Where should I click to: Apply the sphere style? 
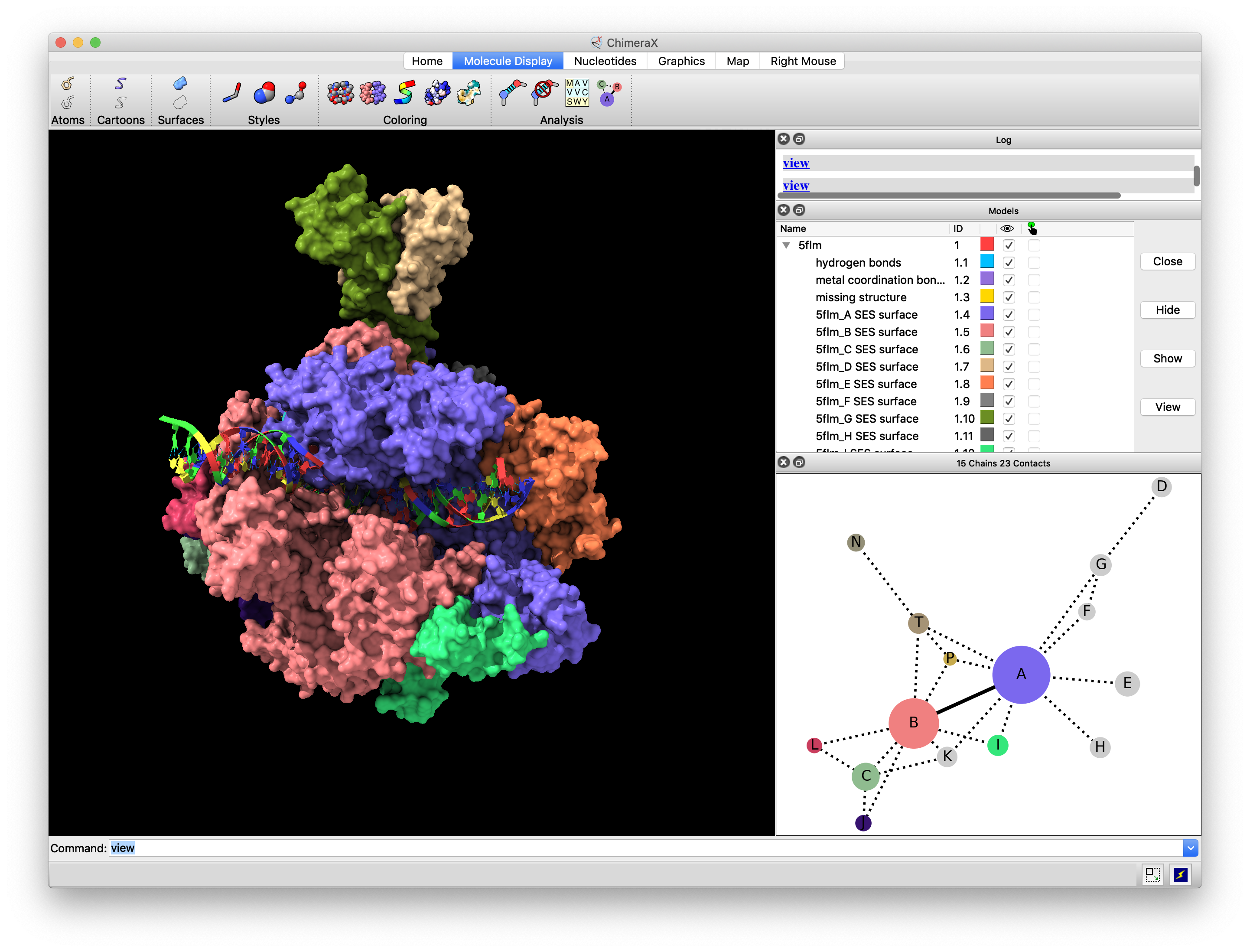coord(264,93)
